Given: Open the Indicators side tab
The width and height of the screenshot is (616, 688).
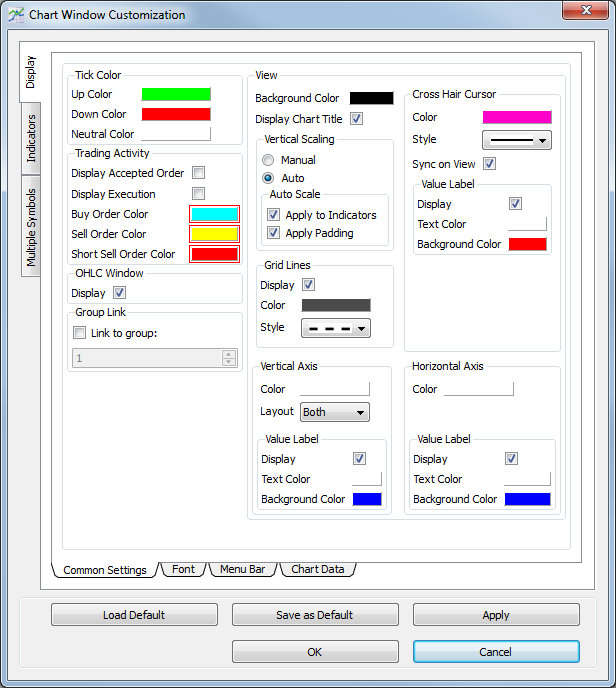Looking at the screenshot, I should pyautogui.click(x=31, y=137).
